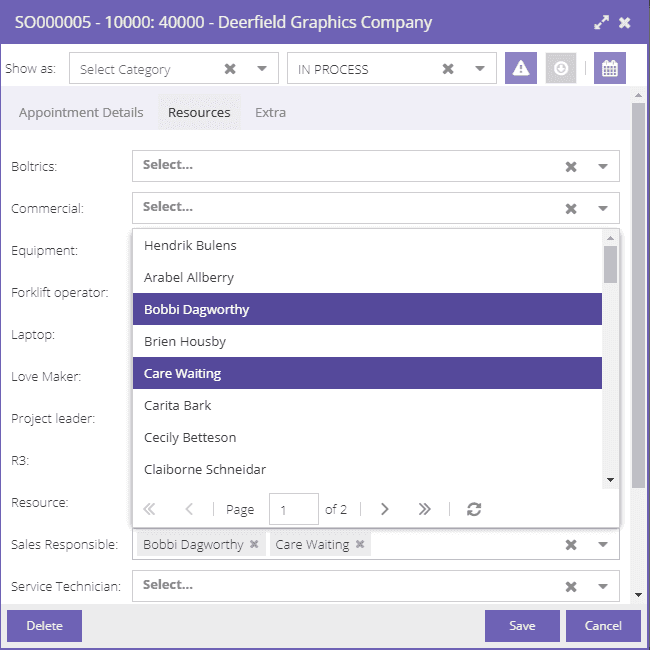Clear the Service Technician selection

point(571,587)
